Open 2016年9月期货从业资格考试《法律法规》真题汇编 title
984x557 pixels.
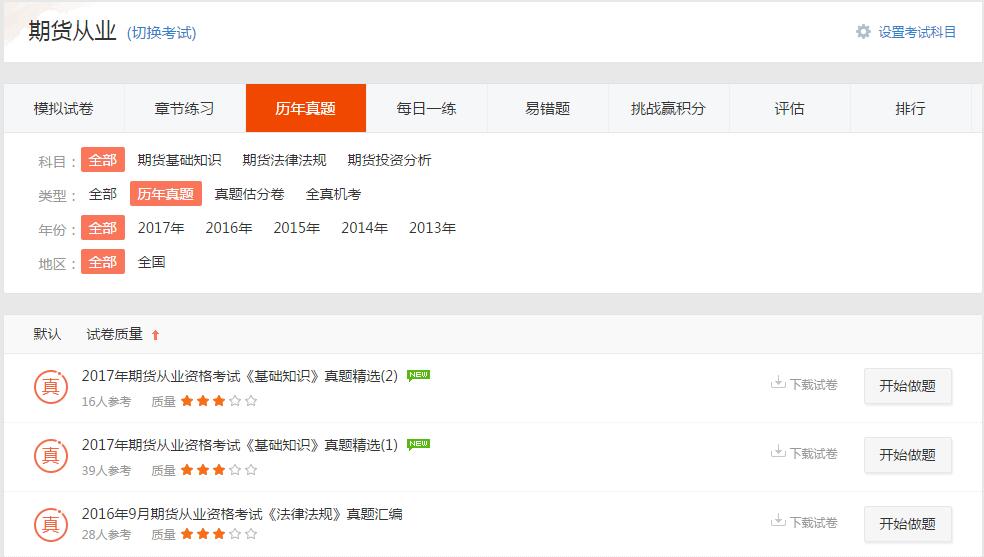242,514
